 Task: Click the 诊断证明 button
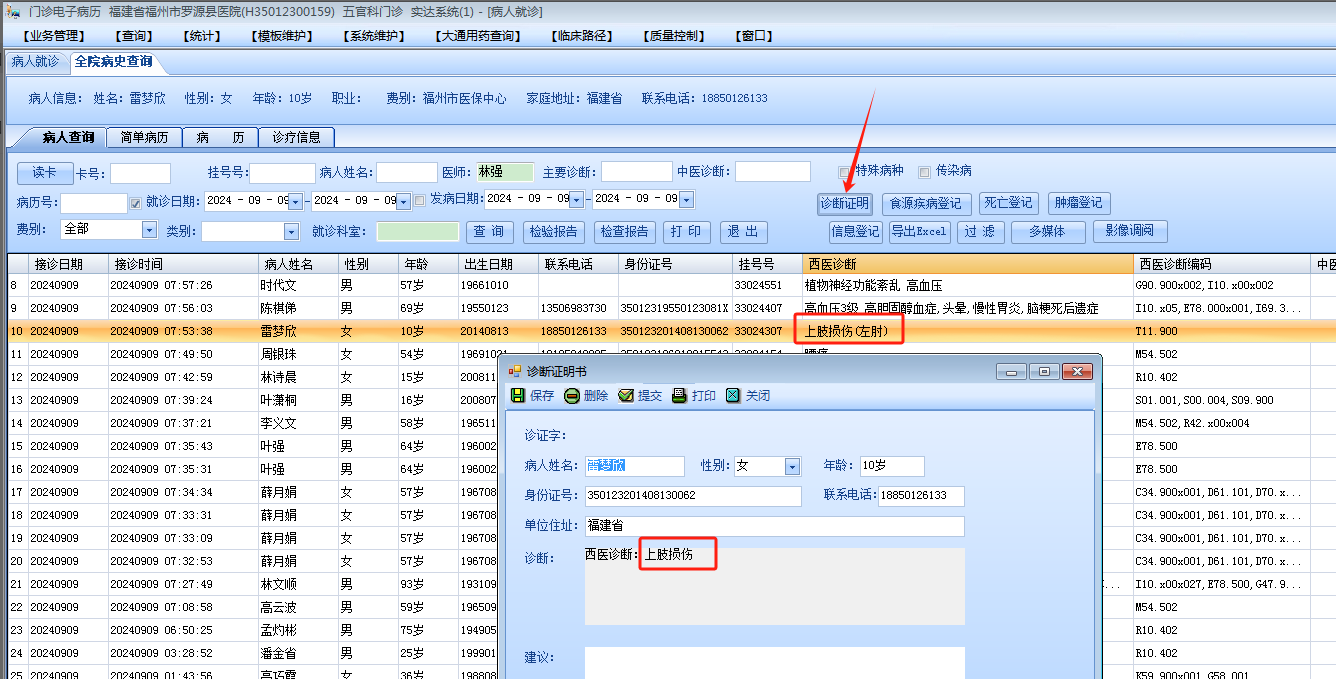pyautogui.click(x=845, y=203)
